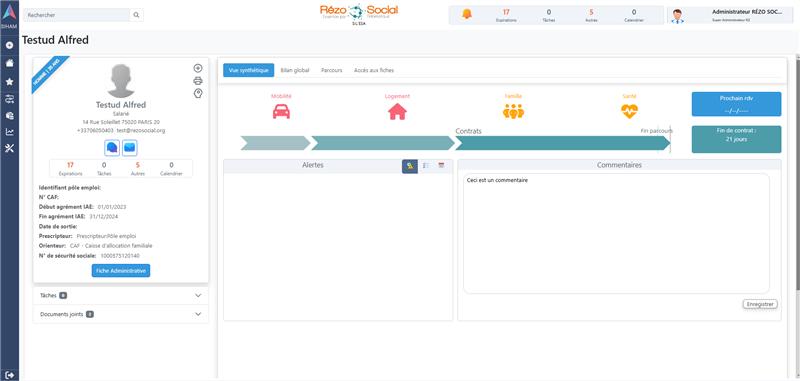The height and width of the screenshot is (381, 800).
Task: Click the Santé heart icon
Action: point(629,111)
